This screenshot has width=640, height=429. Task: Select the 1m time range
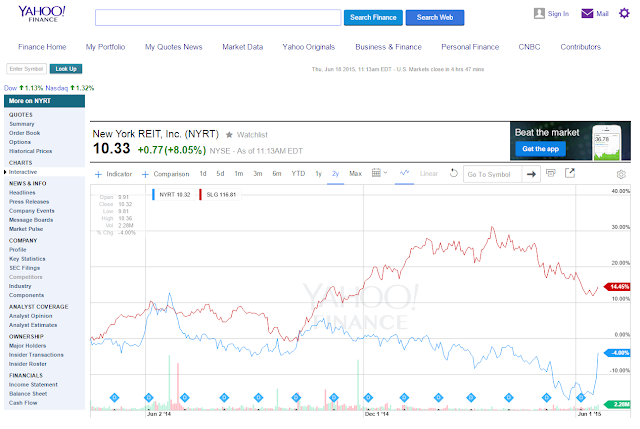(x=239, y=173)
